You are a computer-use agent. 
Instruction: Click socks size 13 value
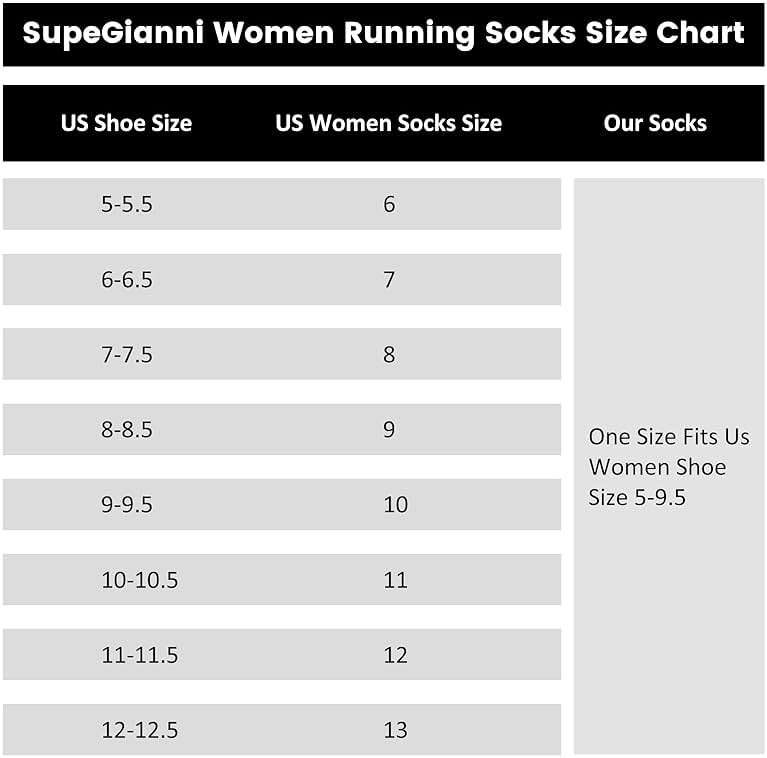pos(396,730)
